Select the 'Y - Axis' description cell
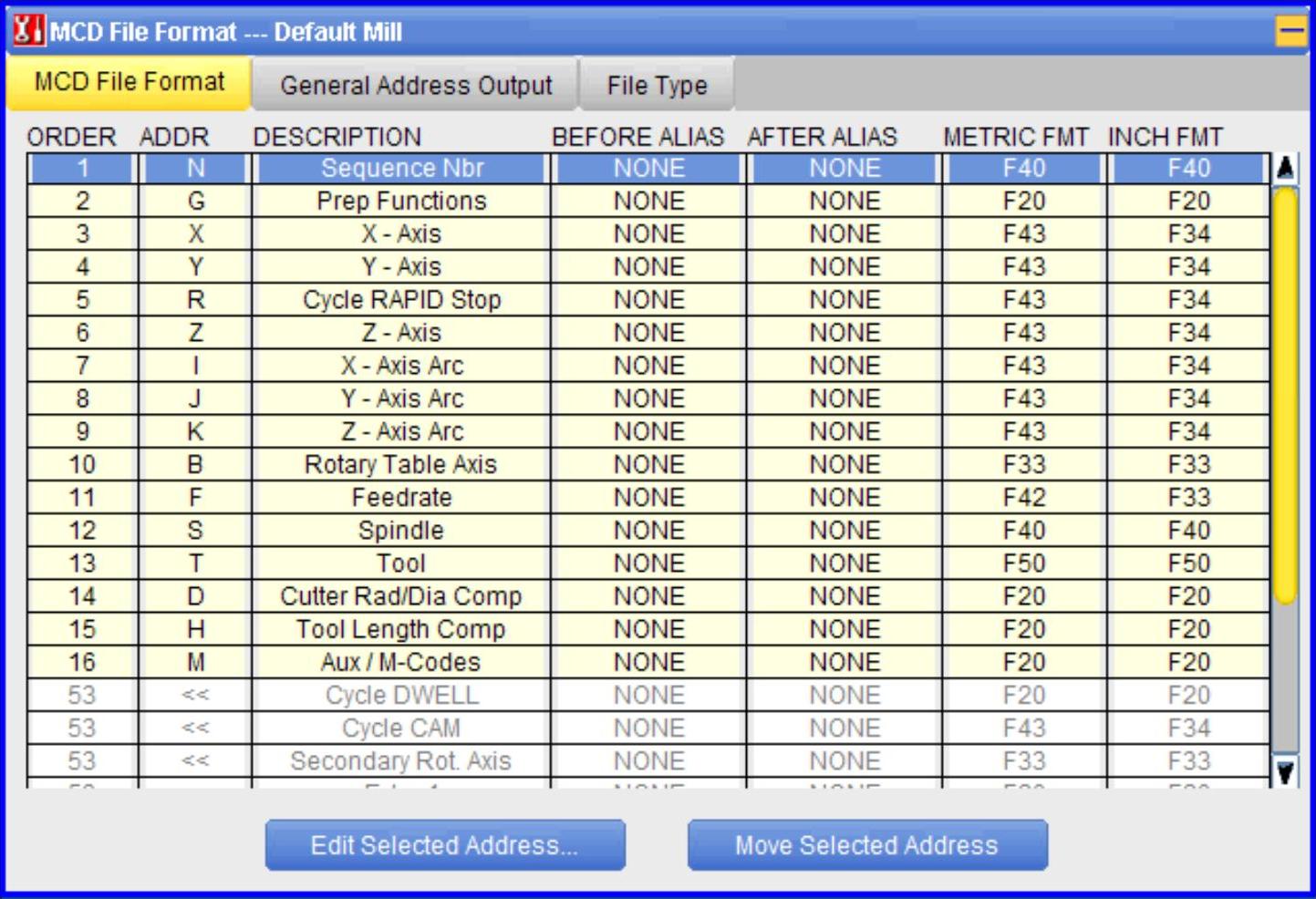The height and width of the screenshot is (899, 1316). coord(401,267)
